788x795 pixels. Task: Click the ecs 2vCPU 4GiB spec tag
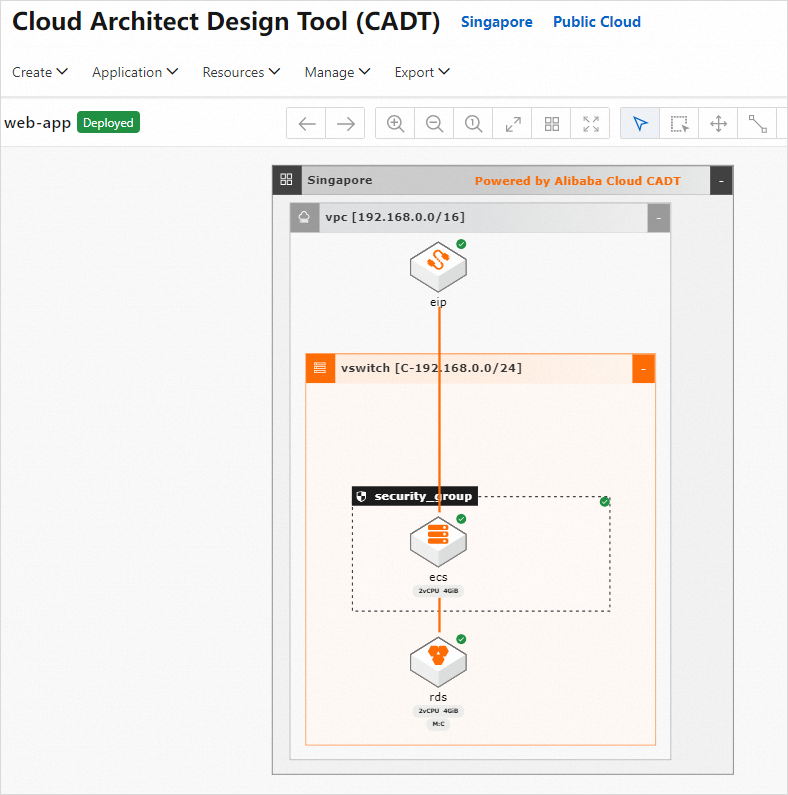point(438,591)
